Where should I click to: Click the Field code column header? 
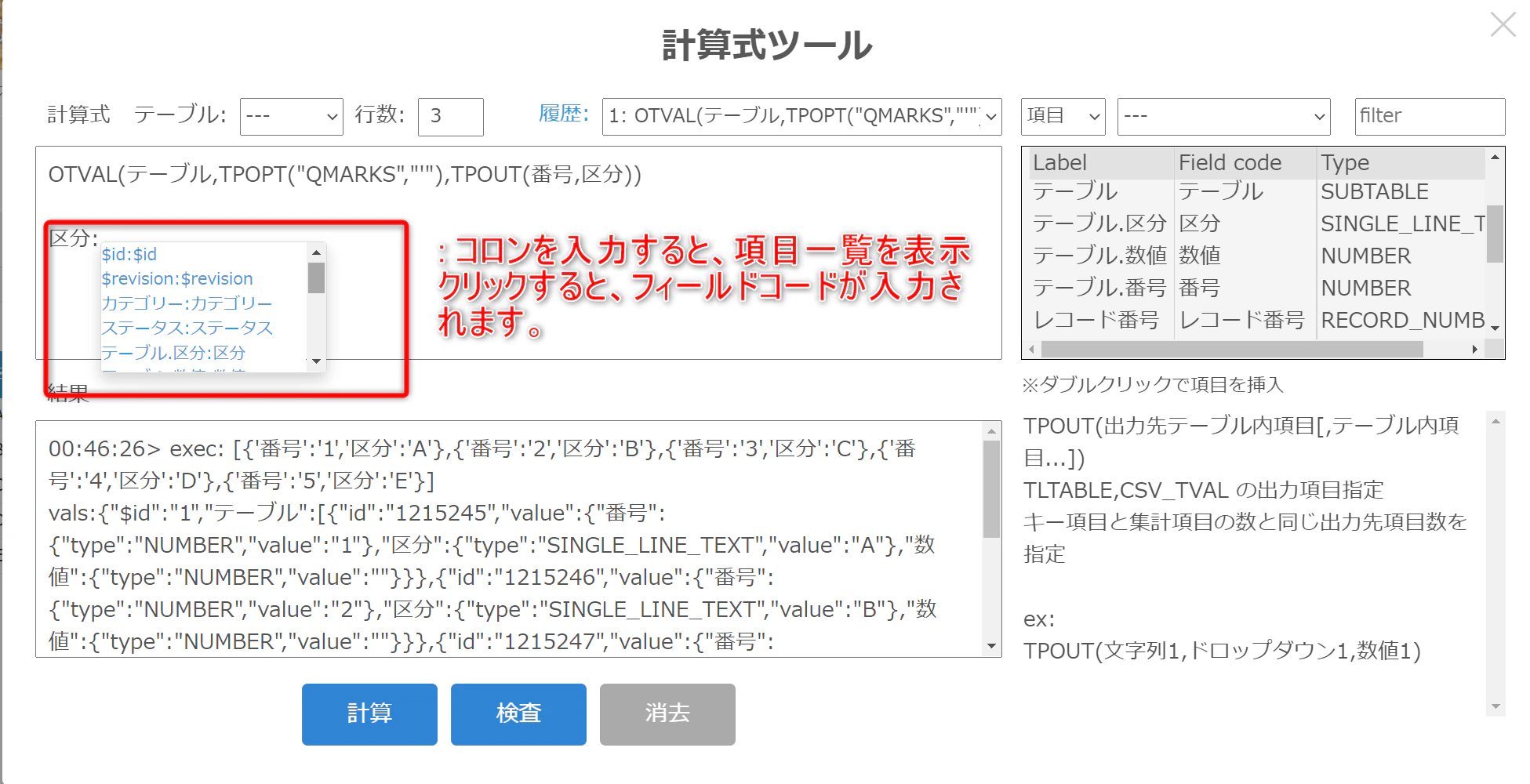1245,162
